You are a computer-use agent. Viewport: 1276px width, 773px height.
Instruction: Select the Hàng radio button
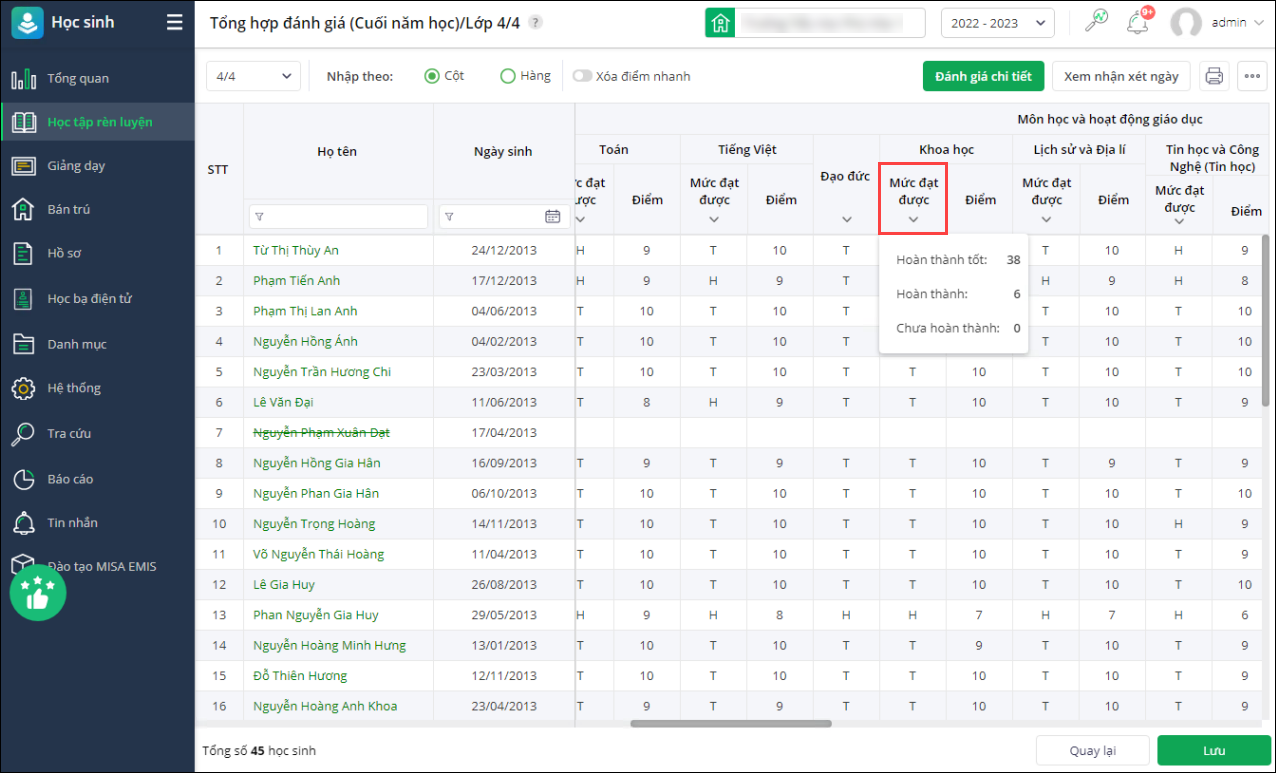coord(508,76)
